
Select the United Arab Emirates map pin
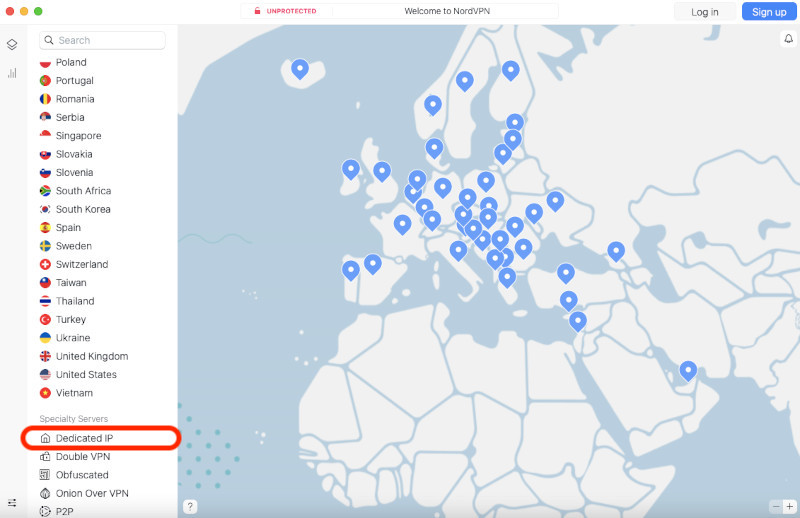(x=688, y=371)
